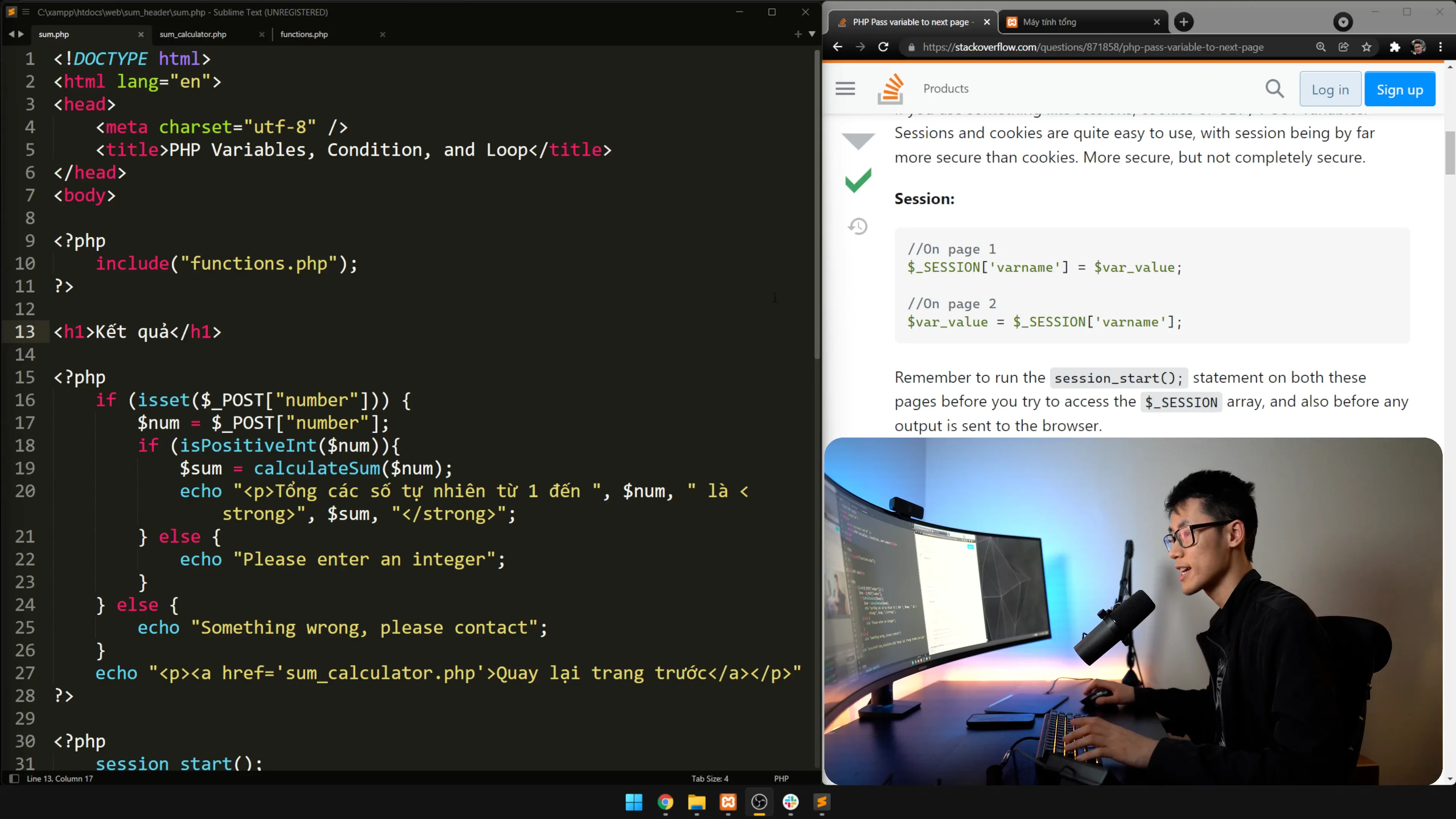Image resolution: width=1456 pixels, height=819 pixels.
Task: Open OBS Studio from the taskbar
Action: pos(759,803)
